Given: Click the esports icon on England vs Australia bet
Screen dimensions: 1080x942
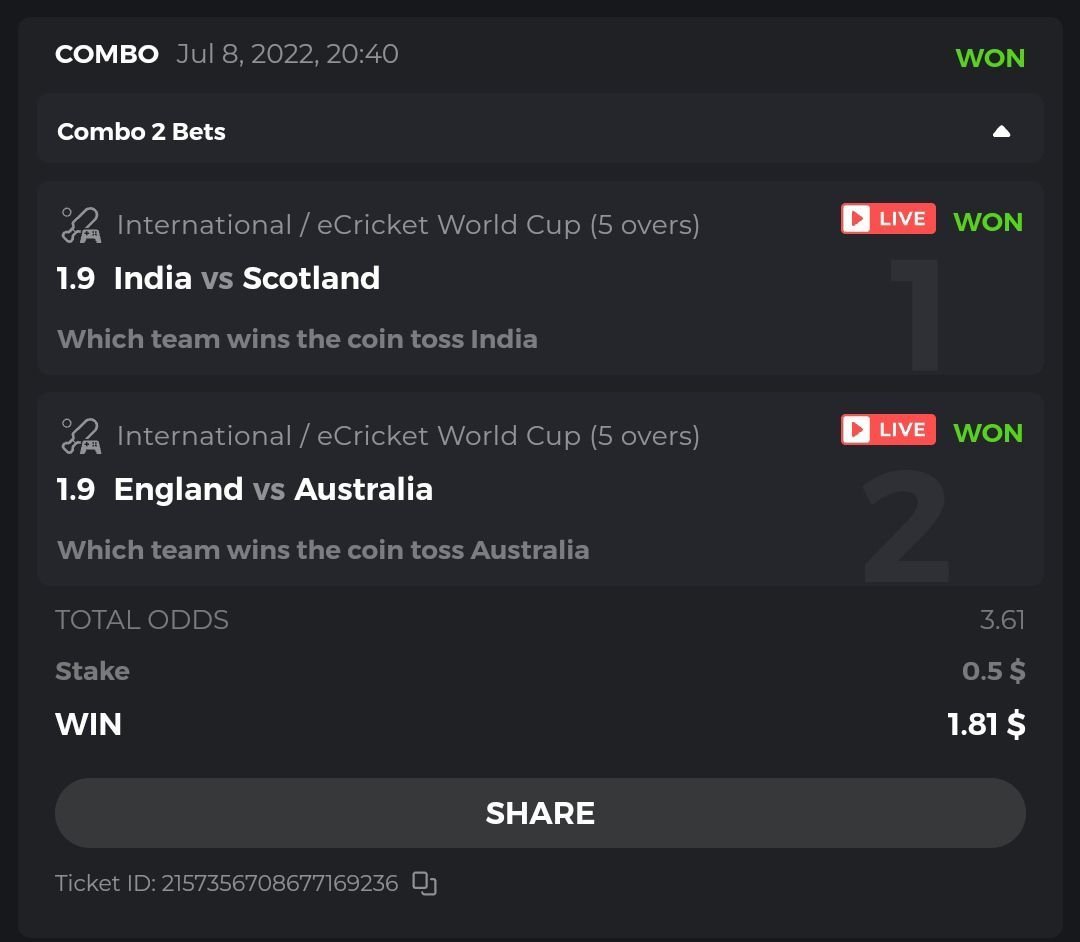Looking at the screenshot, I should (80, 436).
